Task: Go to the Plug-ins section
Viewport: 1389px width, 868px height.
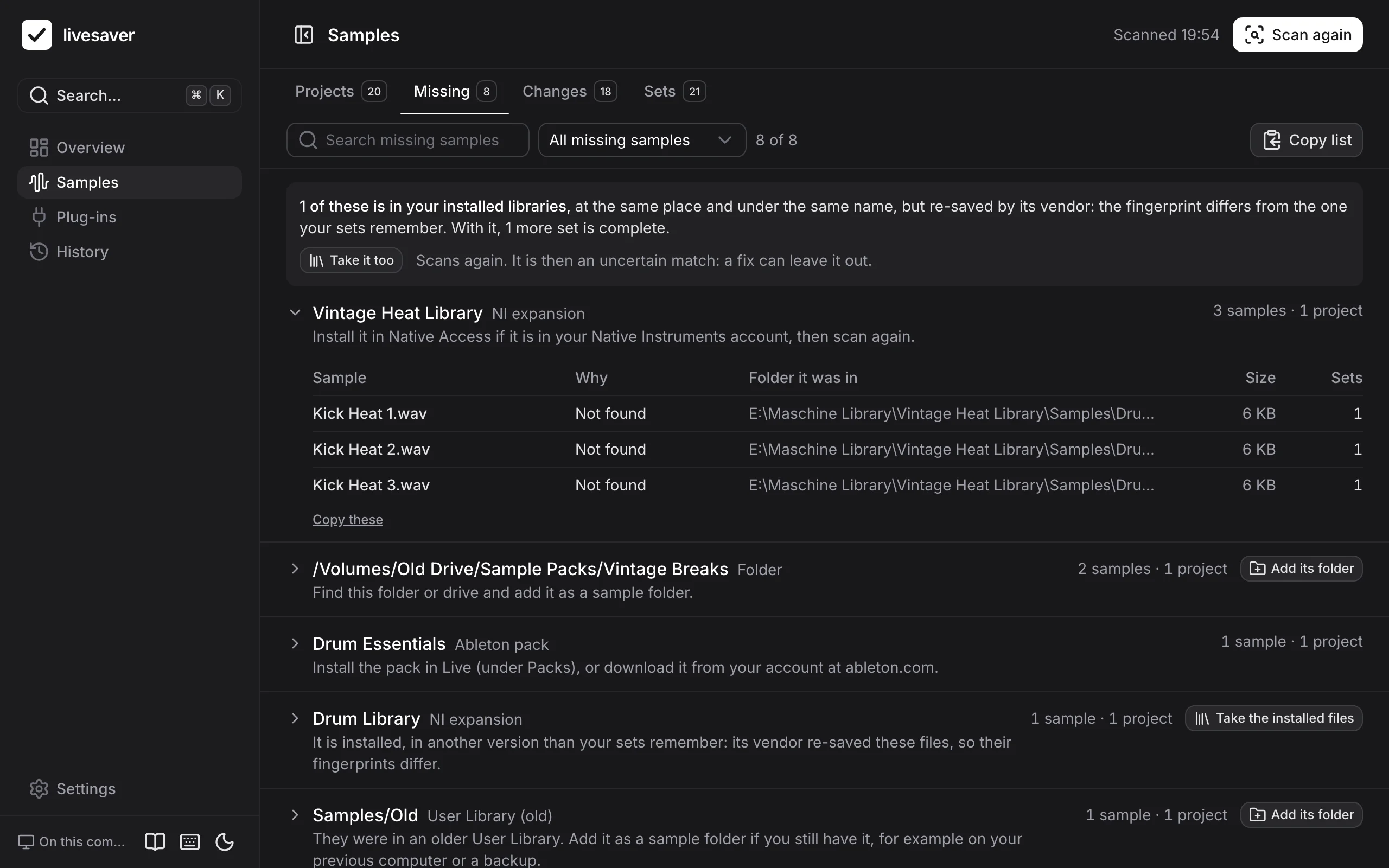Action: click(x=130, y=217)
